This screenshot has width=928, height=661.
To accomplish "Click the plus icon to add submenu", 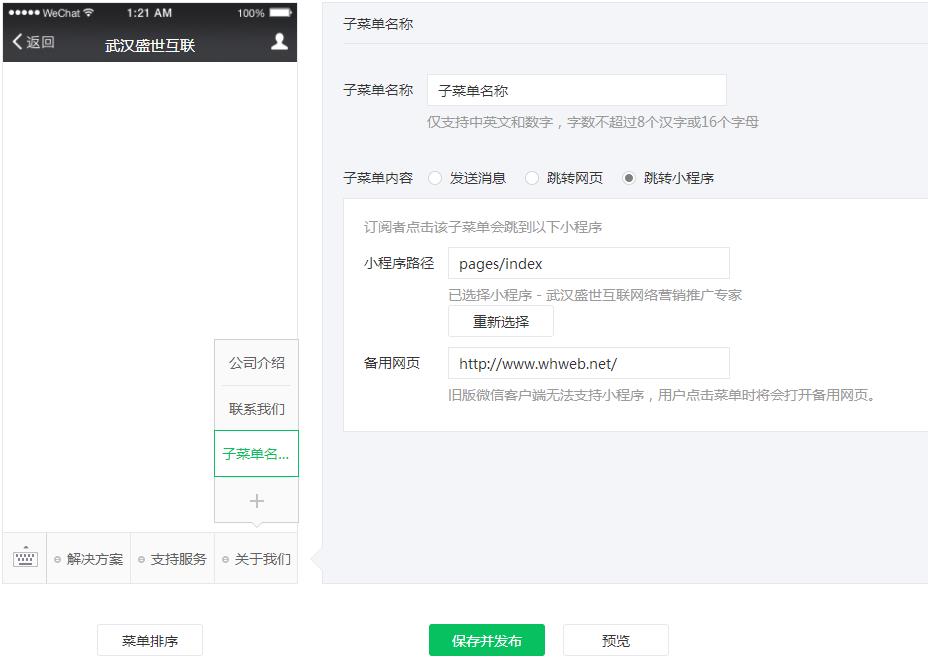I will click(256, 500).
